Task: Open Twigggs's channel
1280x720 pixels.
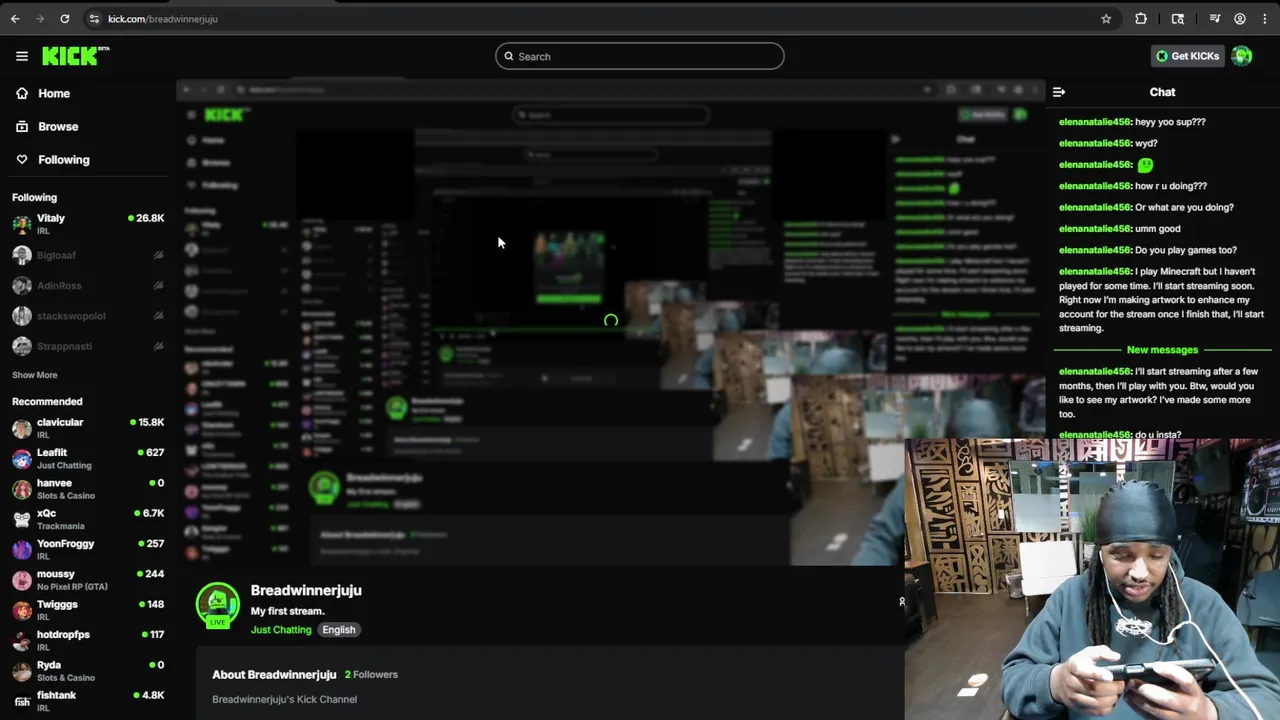Action: [87, 610]
